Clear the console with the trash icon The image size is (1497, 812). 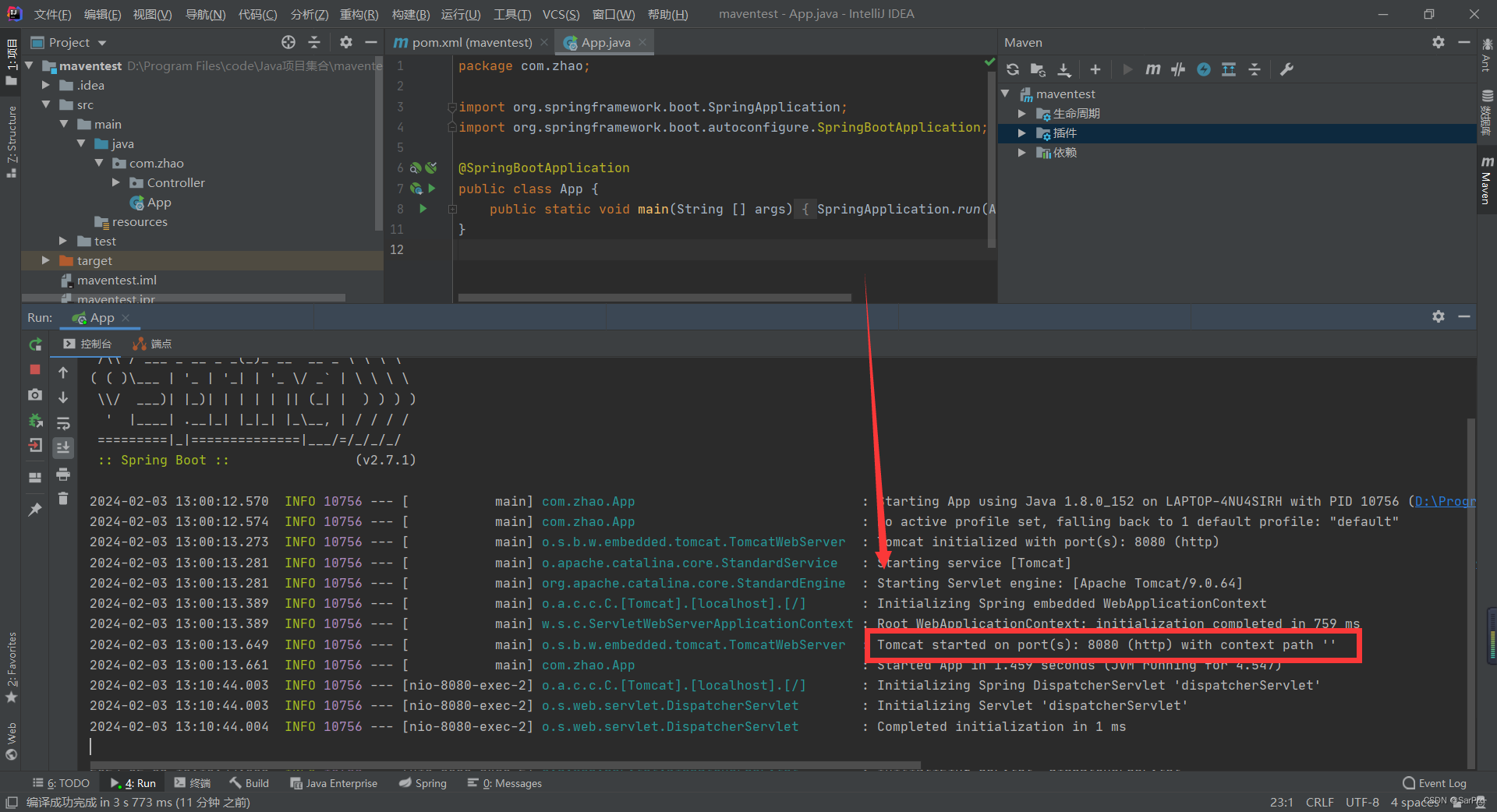pyautogui.click(x=63, y=499)
